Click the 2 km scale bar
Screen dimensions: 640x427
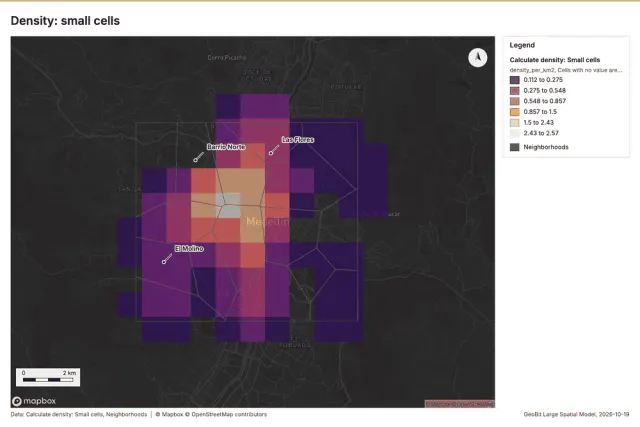point(48,377)
